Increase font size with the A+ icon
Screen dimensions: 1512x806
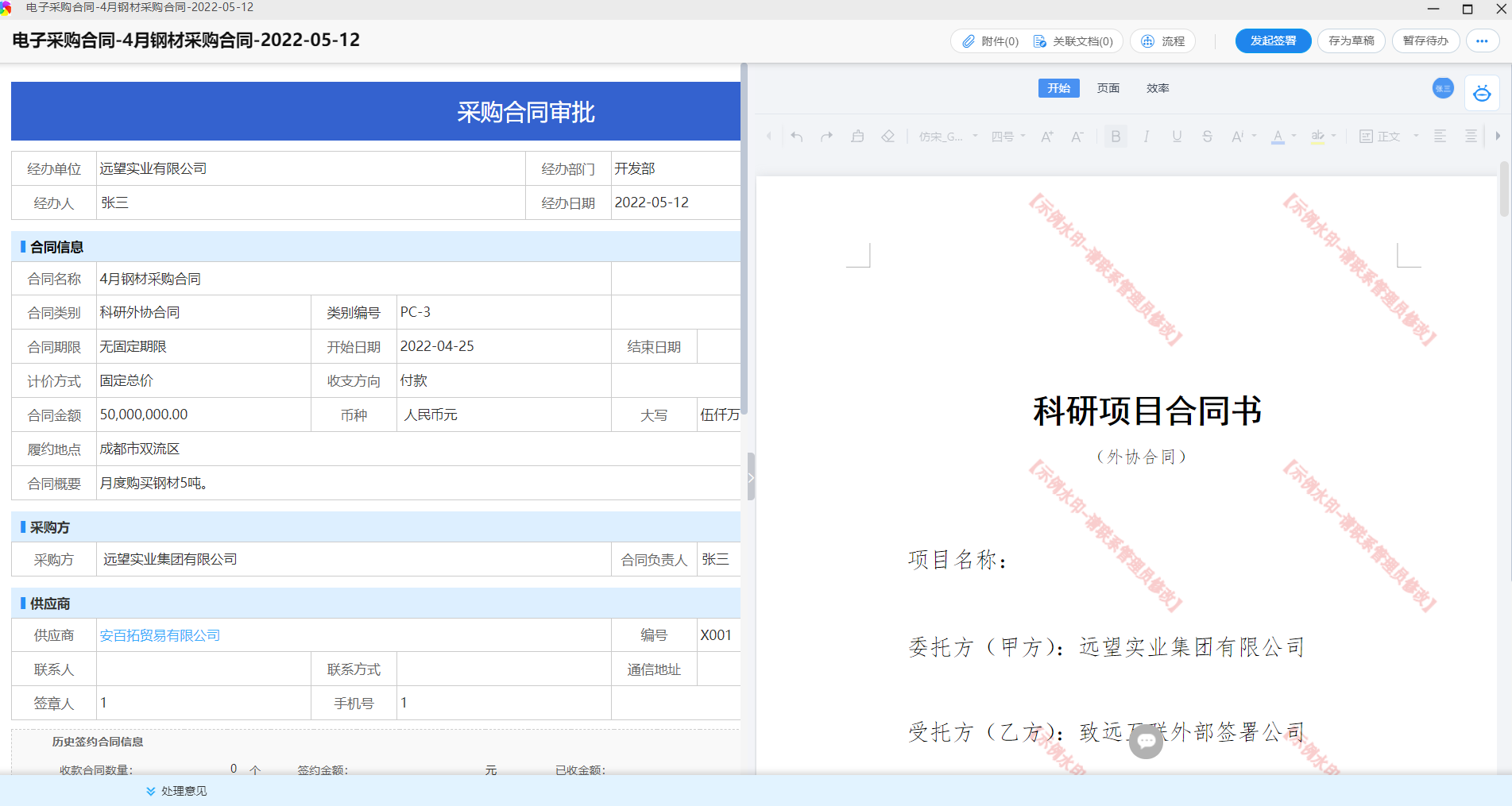pos(1047,137)
